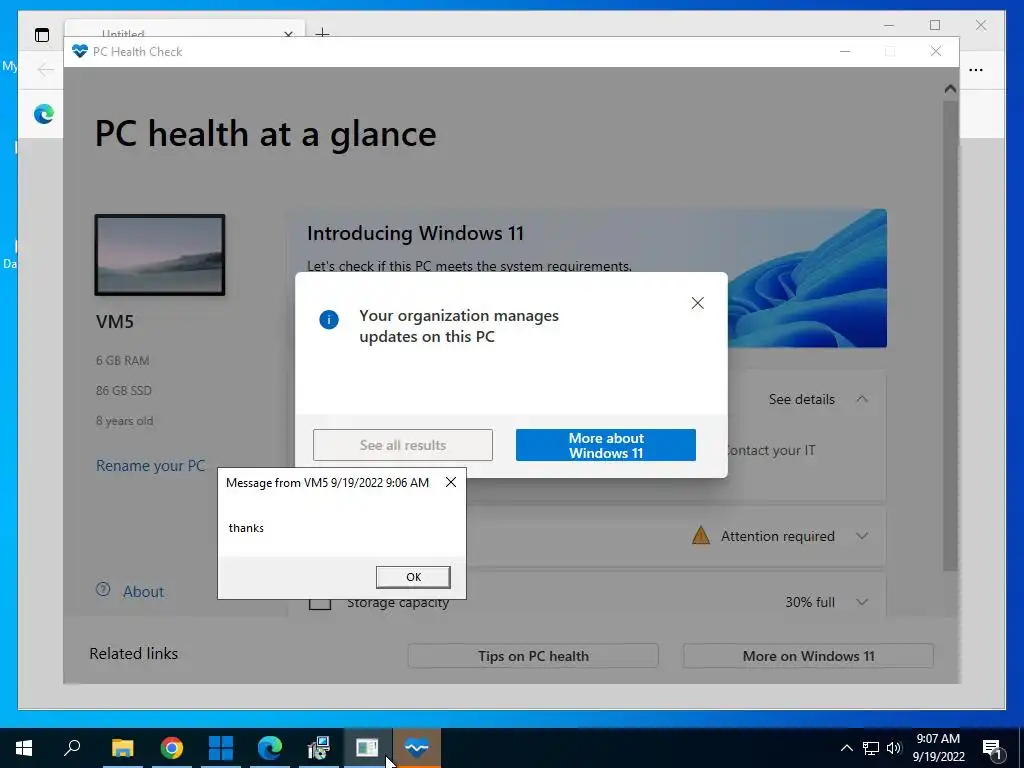Click the Edge icon in the background browser window
The image size is (1024, 768).
(44, 114)
